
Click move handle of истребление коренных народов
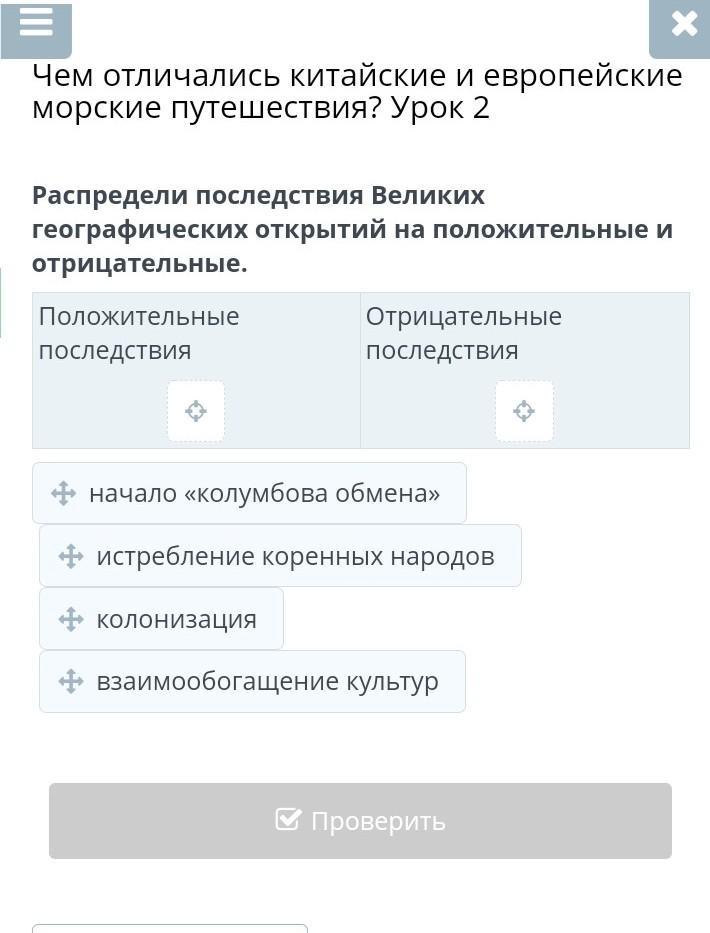tap(71, 556)
